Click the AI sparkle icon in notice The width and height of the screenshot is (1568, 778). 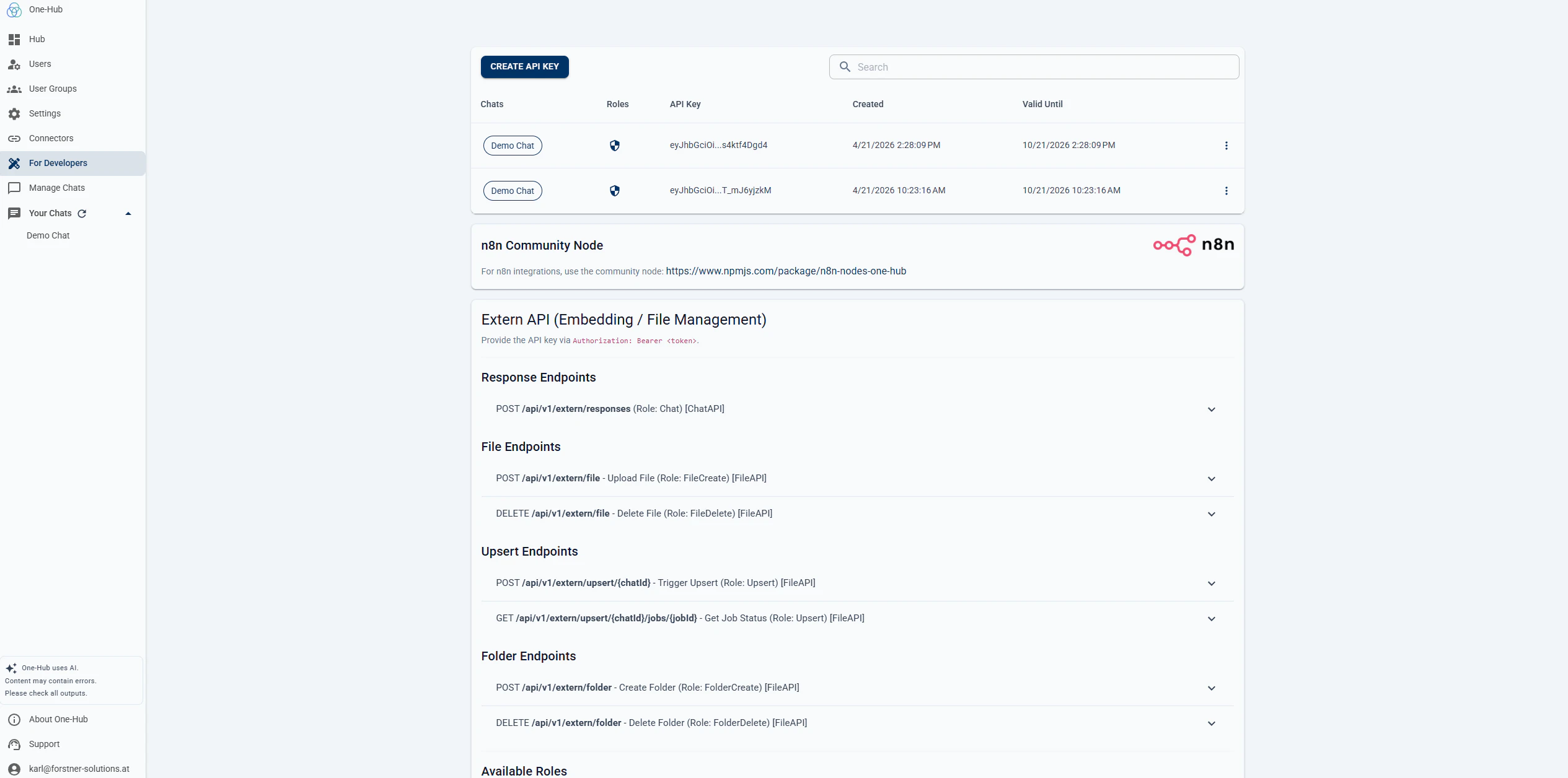[11, 668]
